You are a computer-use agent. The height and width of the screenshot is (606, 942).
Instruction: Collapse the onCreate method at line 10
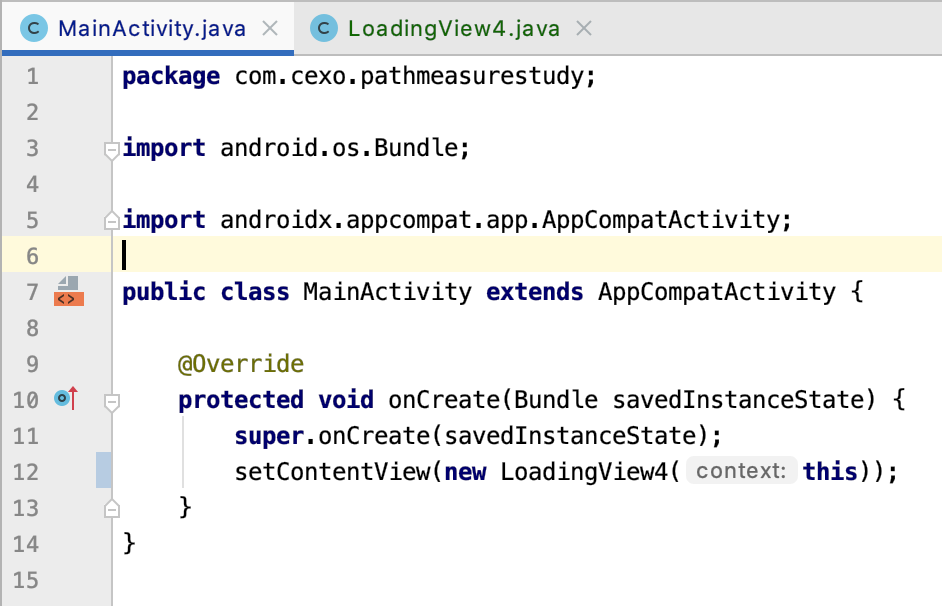pyautogui.click(x=111, y=402)
